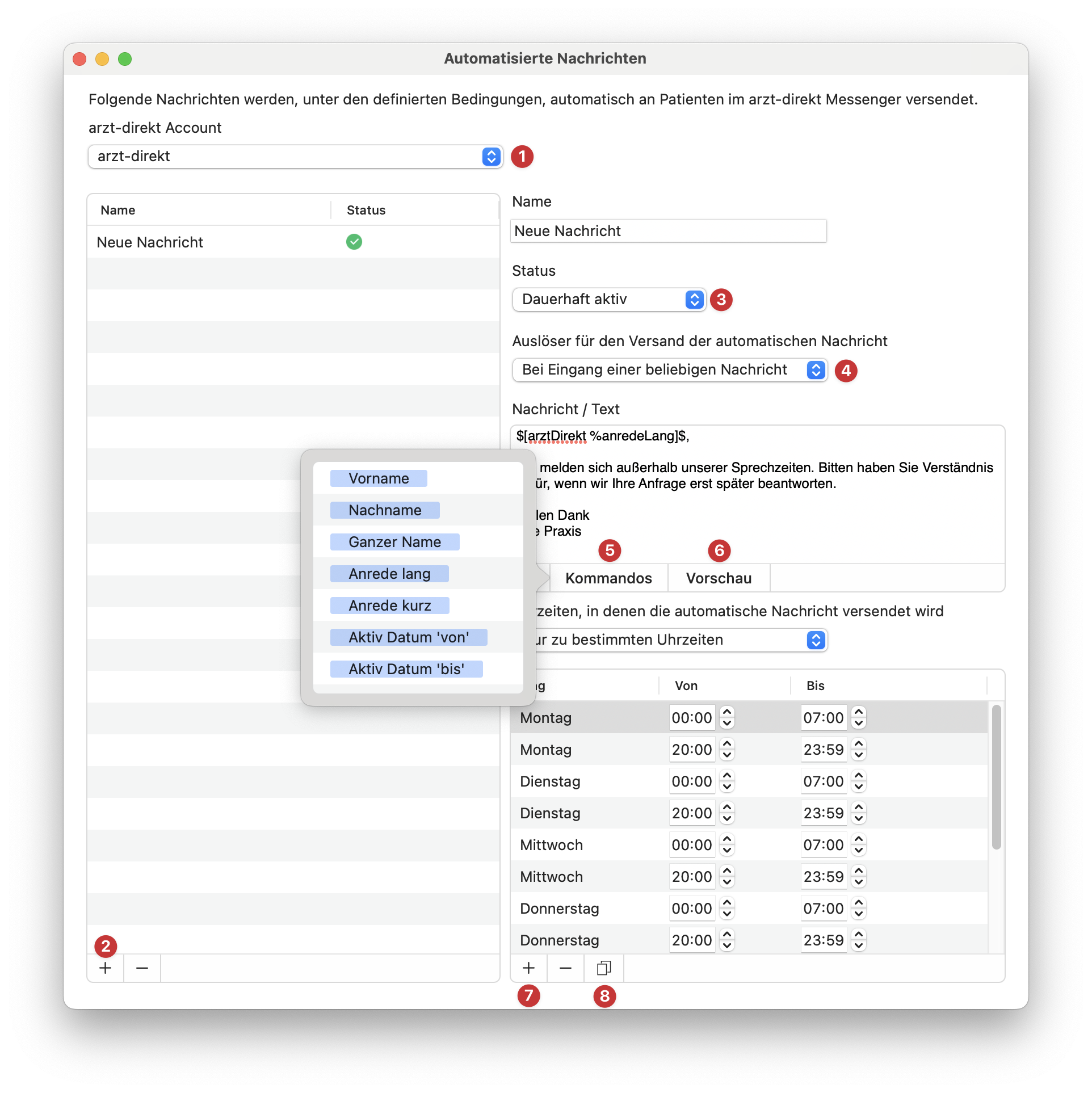Click the Von column header
This screenshot has width=1092, height=1093.
click(724, 686)
